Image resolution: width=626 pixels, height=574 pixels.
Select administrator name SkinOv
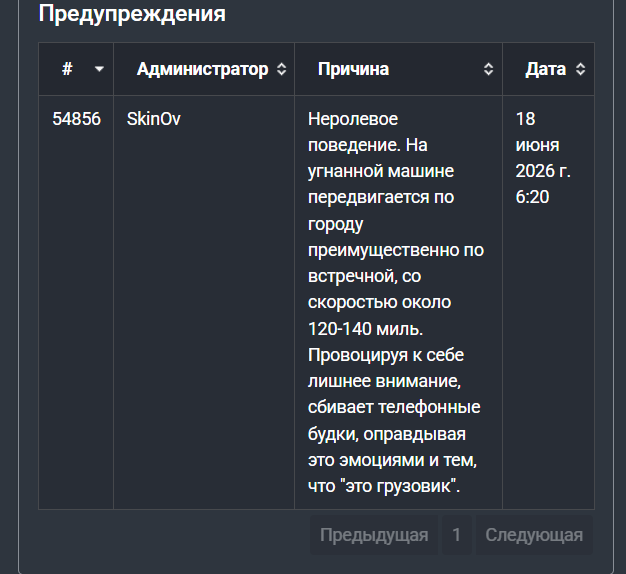[154, 119]
